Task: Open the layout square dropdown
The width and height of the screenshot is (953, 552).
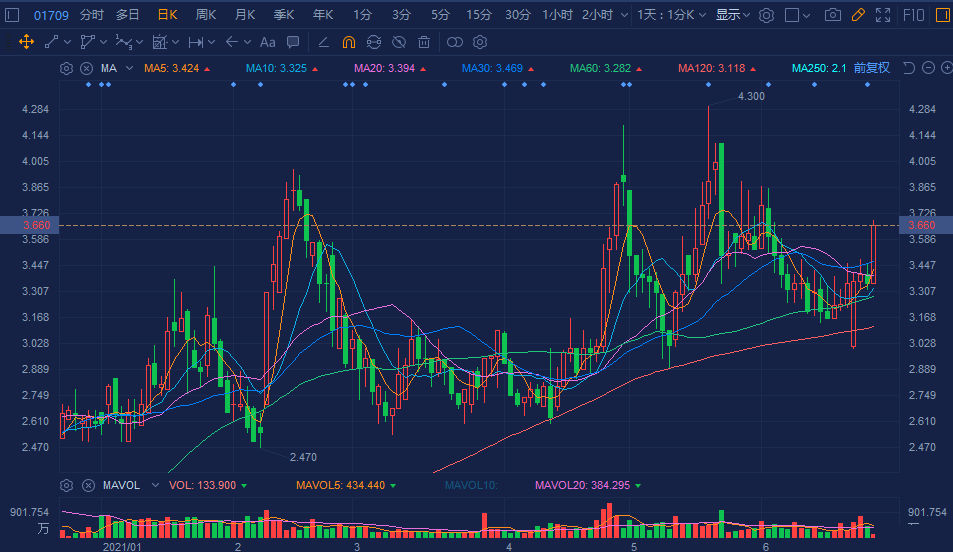Action: click(x=797, y=15)
